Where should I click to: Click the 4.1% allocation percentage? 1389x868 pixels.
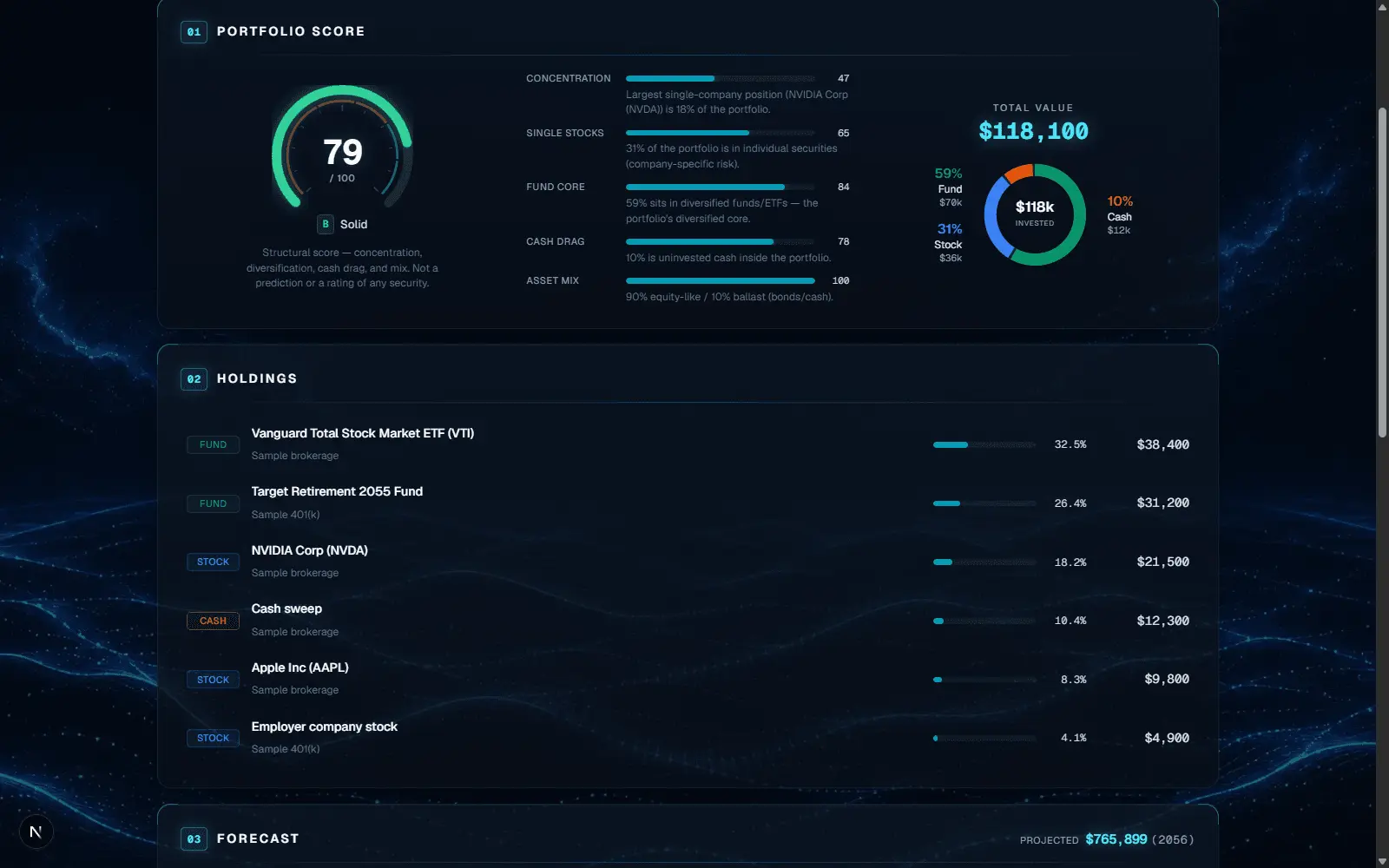click(1073, 738)
